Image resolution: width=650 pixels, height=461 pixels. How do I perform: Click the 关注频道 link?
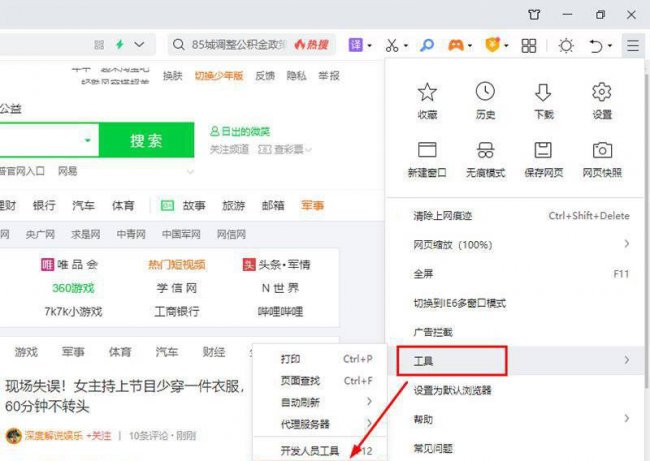coord(229,149)
